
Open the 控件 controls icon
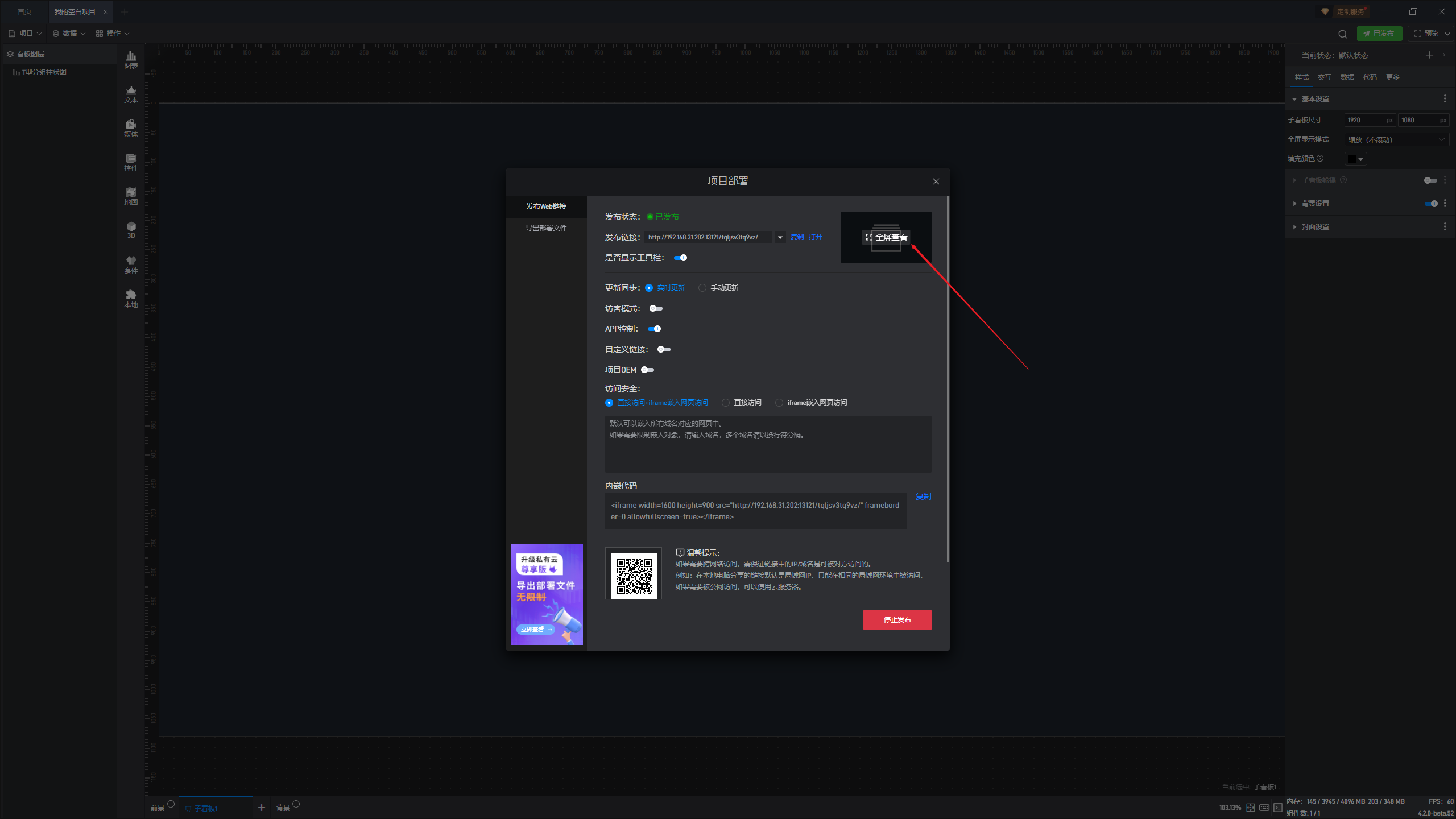[x=131, y=162]
